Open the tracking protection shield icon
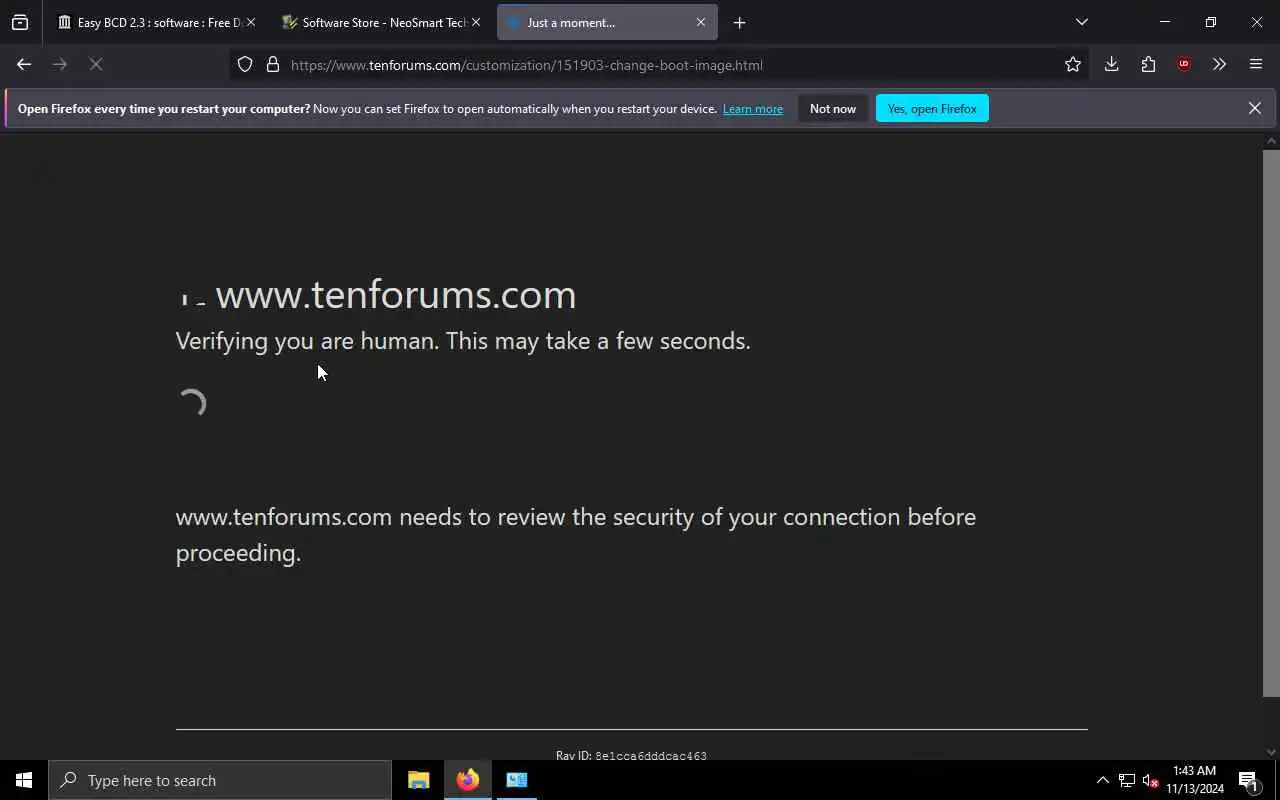This screenshot has width=1280, height=800. (245, 65)
